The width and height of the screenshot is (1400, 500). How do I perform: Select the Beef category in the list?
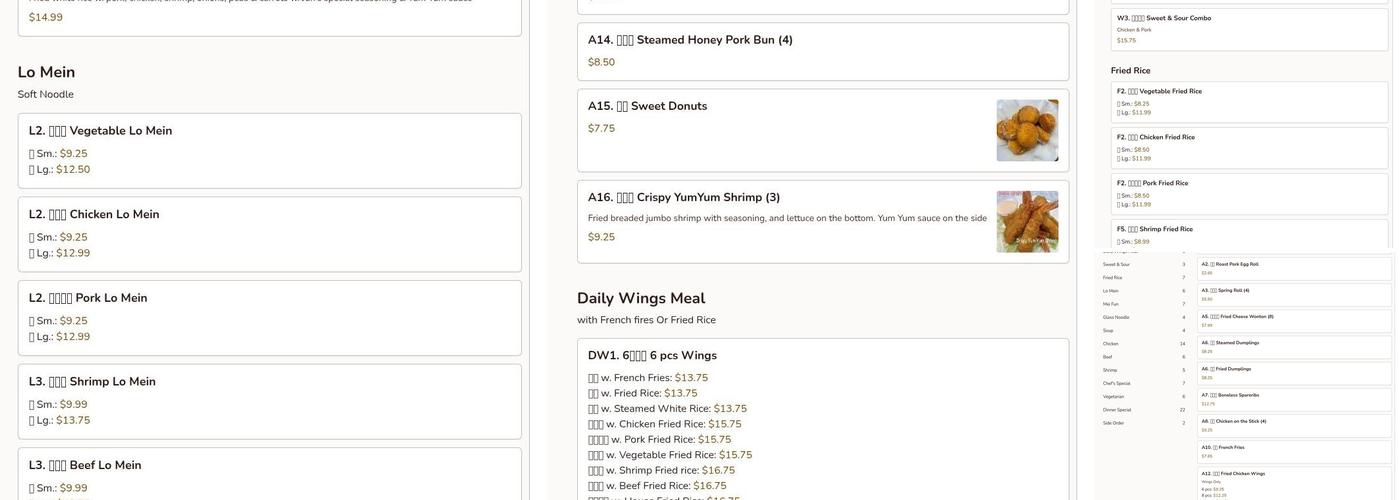pos(1107,357)
